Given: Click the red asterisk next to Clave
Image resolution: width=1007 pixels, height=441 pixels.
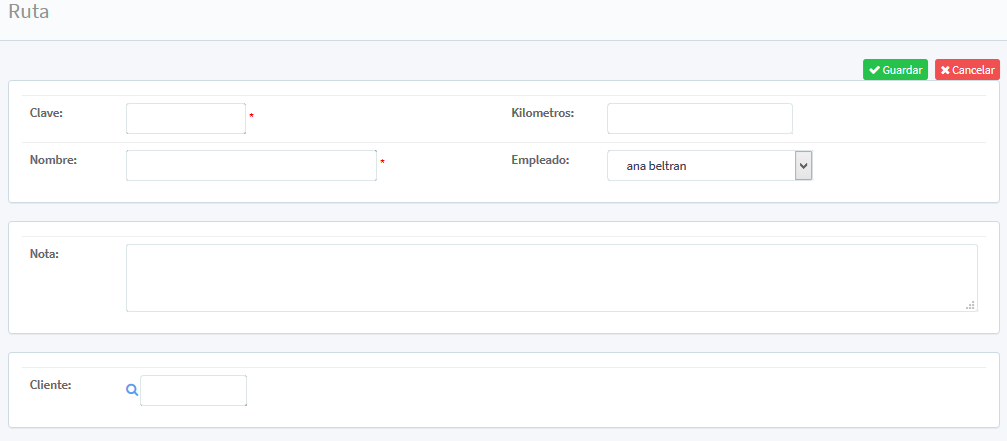Looking at the screenshot, I should (x=252, y=117).
